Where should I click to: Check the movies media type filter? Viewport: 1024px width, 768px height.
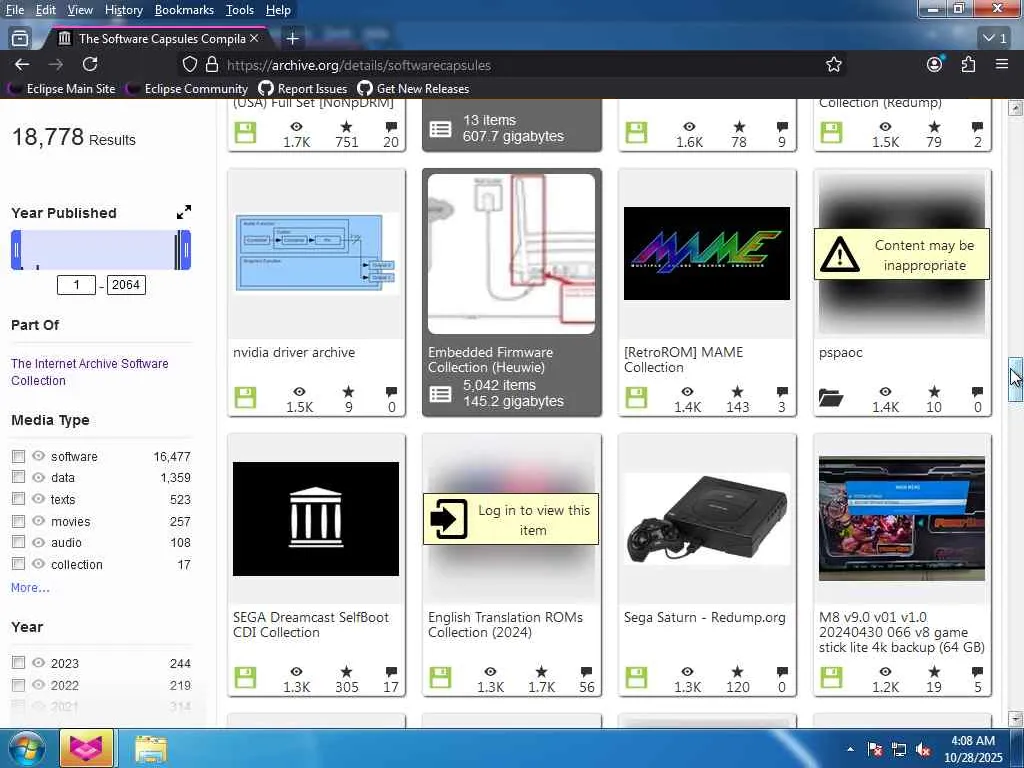18,521
